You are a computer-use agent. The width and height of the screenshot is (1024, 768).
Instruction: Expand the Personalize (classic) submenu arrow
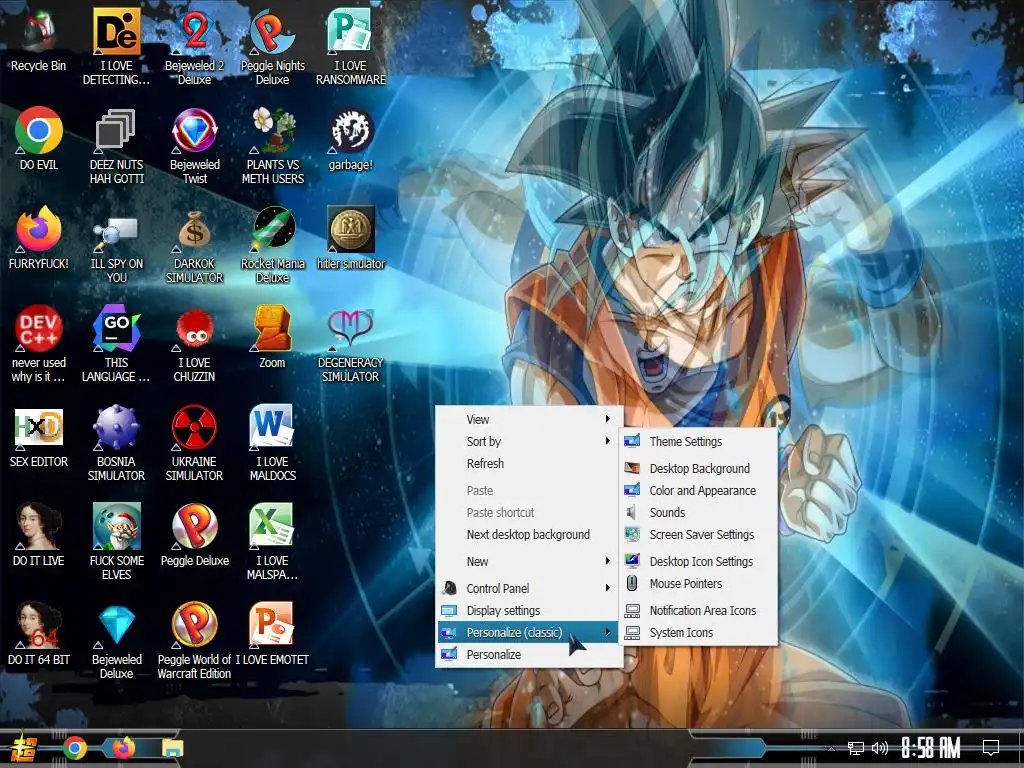608,632
